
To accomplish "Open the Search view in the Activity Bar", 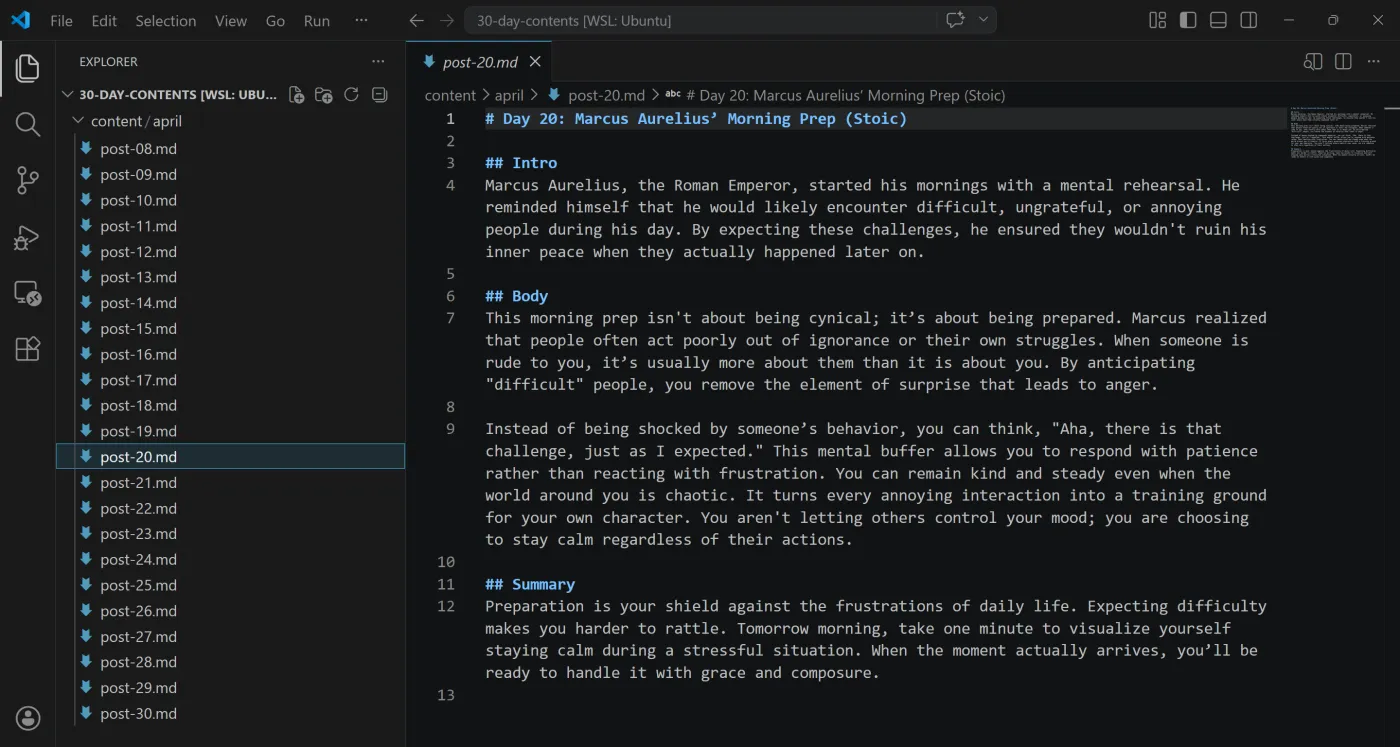I will [x=27, y=125].
